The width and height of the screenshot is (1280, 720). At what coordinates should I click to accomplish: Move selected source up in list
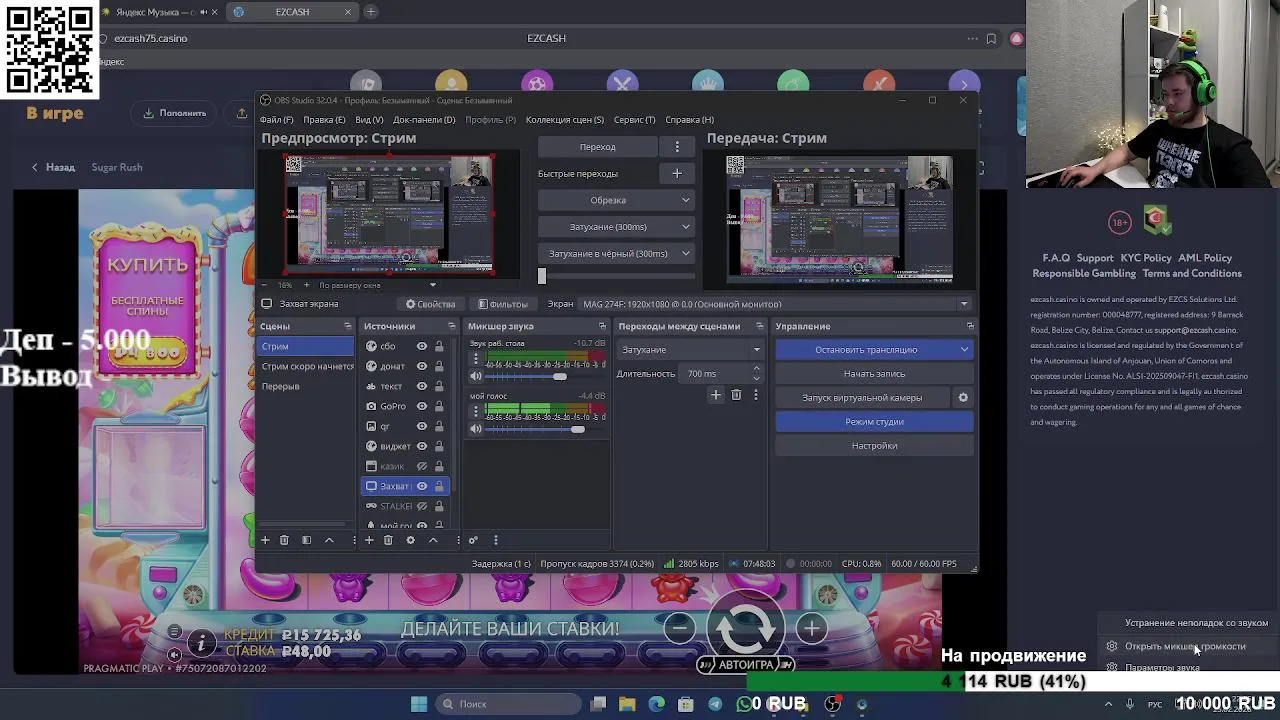[x=433, y=540]
